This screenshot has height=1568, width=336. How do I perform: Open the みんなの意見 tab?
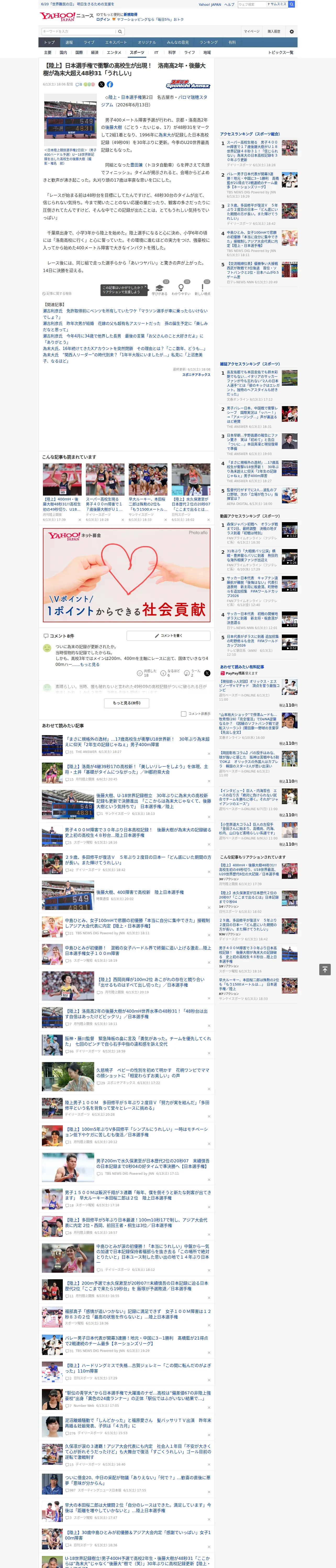(x=177, y=43)
